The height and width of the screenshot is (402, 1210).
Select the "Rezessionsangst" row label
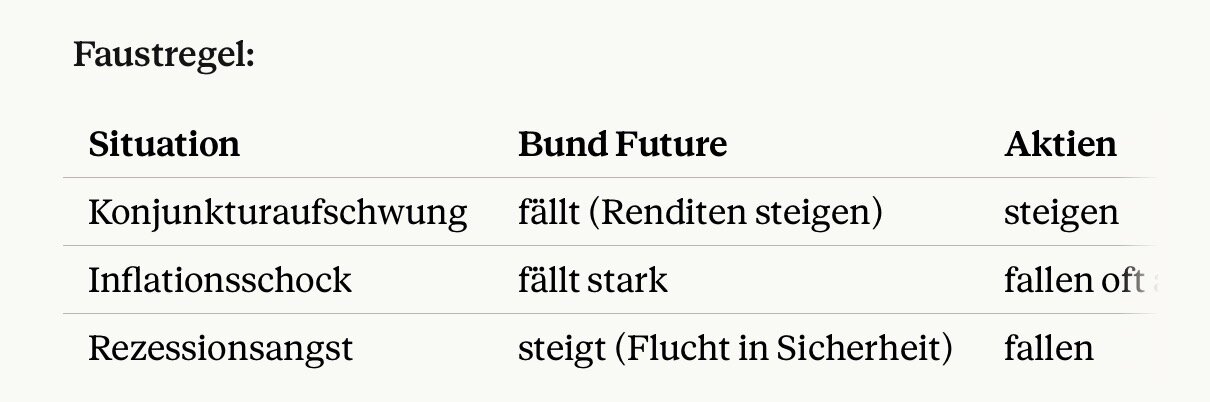[x=220, y=348]
